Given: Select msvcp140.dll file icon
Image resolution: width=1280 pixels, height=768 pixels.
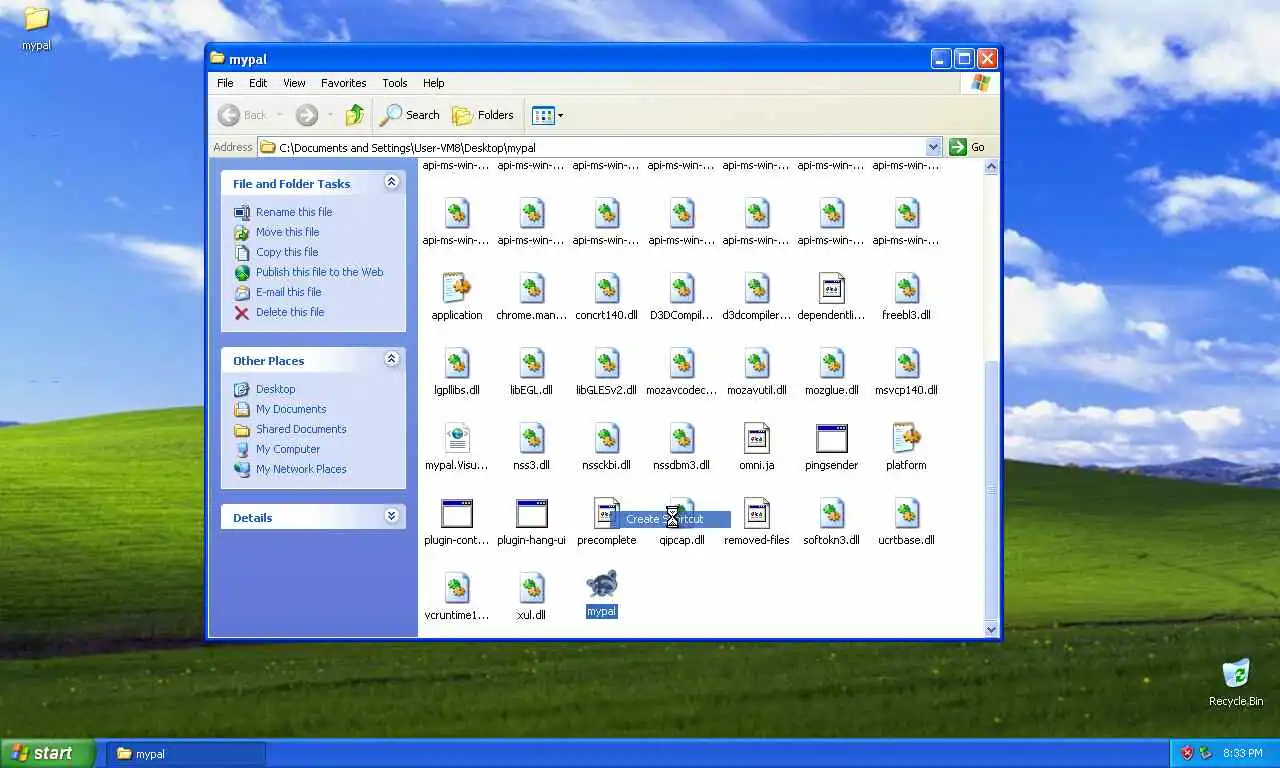Looking at the screenshot, I should tap(907, 363).
